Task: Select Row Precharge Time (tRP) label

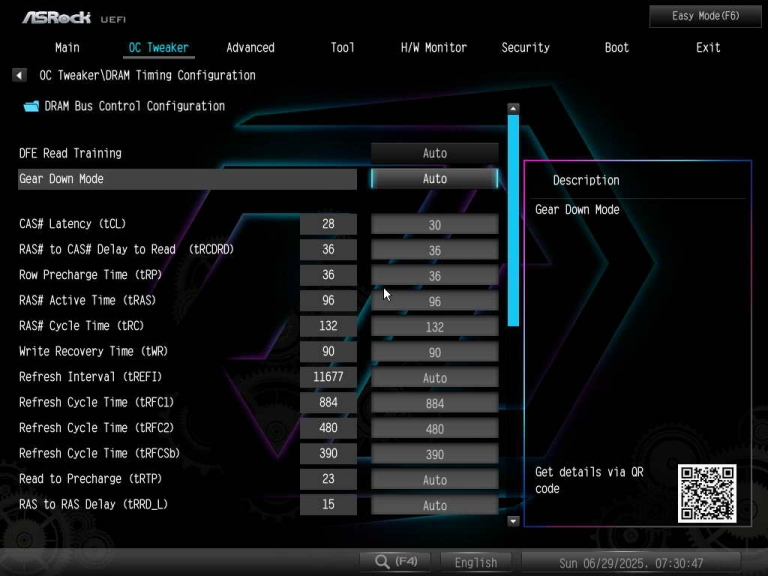Action: [90, 275]
